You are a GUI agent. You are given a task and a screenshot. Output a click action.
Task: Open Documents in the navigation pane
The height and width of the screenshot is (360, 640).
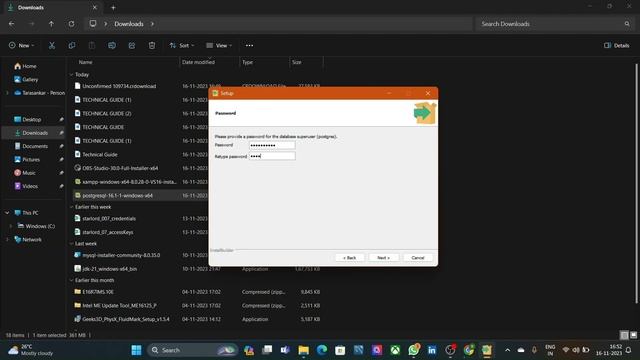[x=35, y=146]
